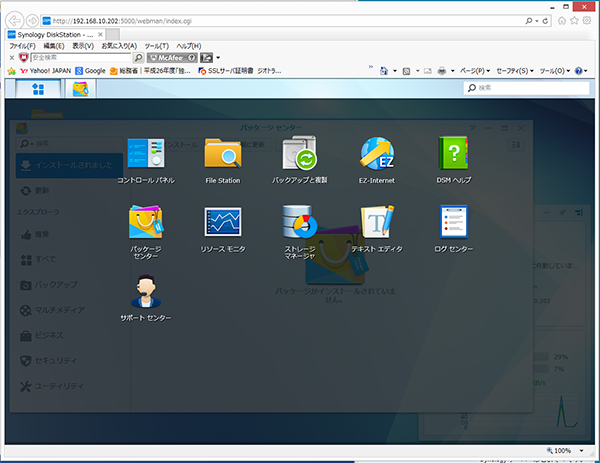This screenshot has width=600, height=463.
Task: Open browser tools gear icon
Action: click(587, 21)
